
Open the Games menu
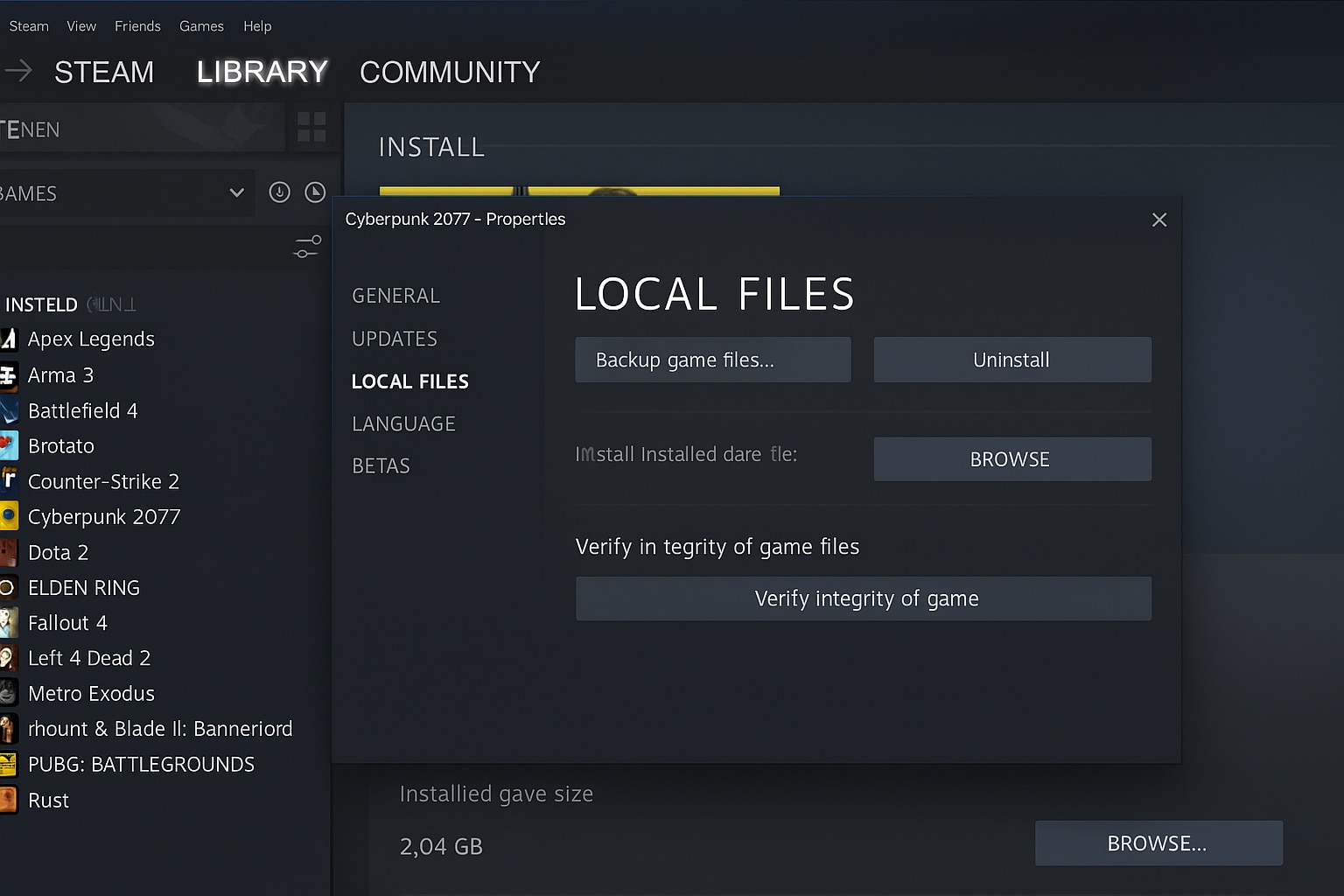(201, 26)
